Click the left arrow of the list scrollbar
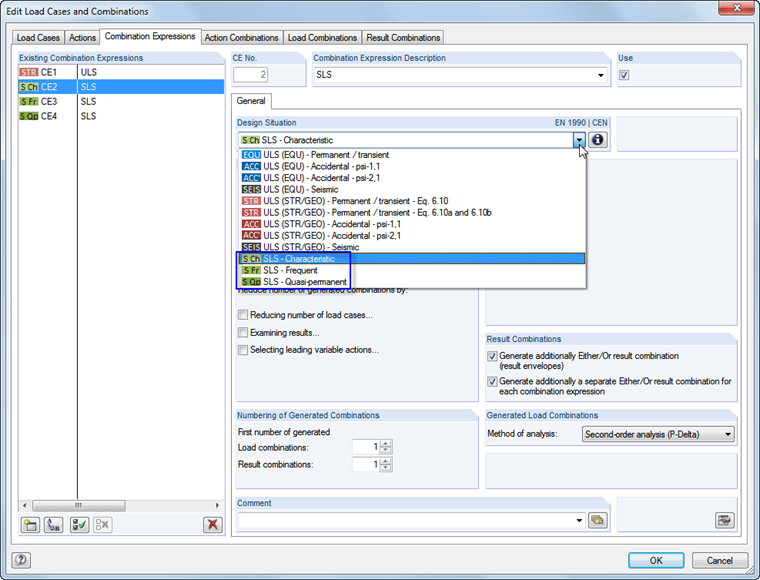760x580 pixels. 25,505
